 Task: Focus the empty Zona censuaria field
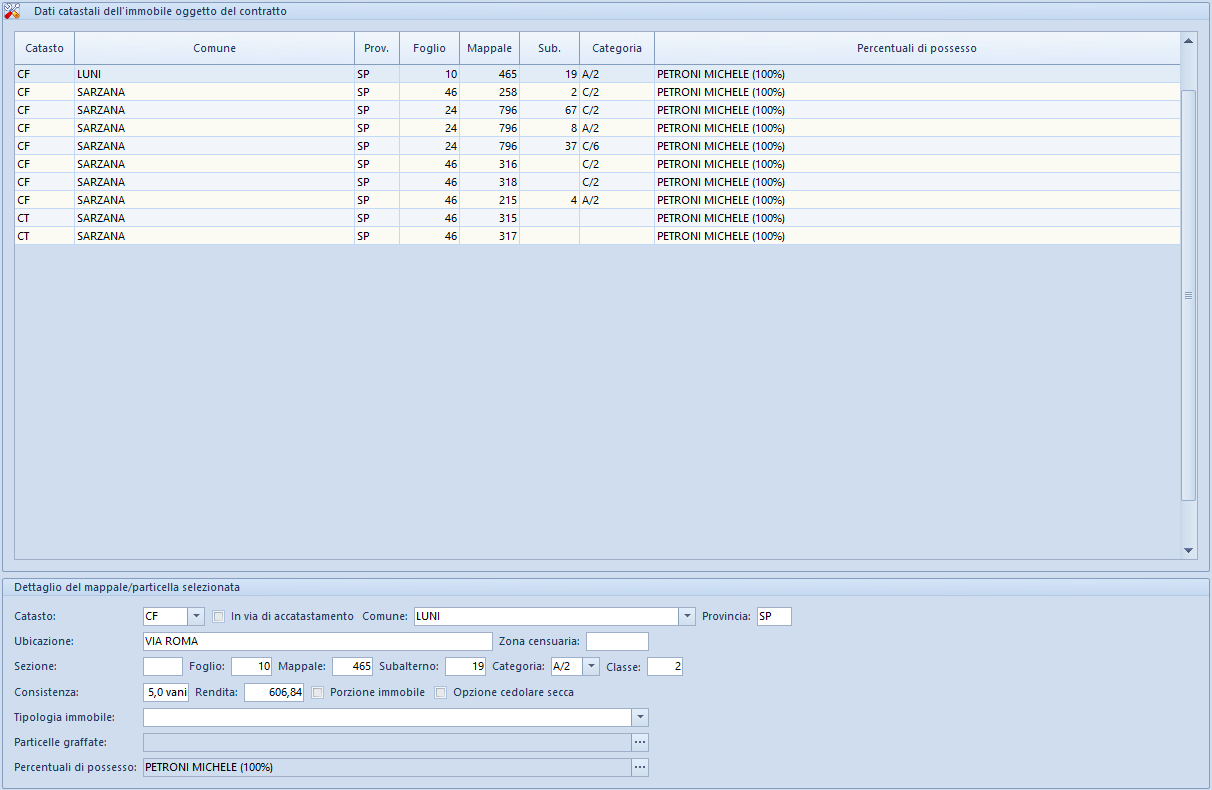click(617, 642)
